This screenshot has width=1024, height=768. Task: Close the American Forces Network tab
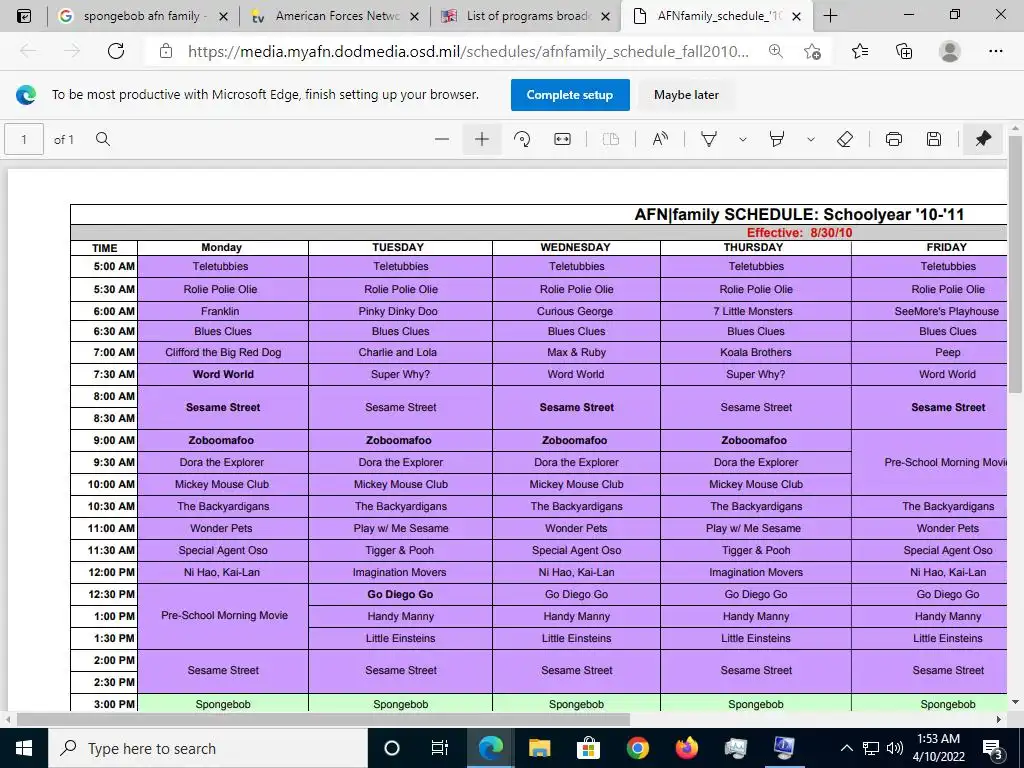[x=414, y=16]
